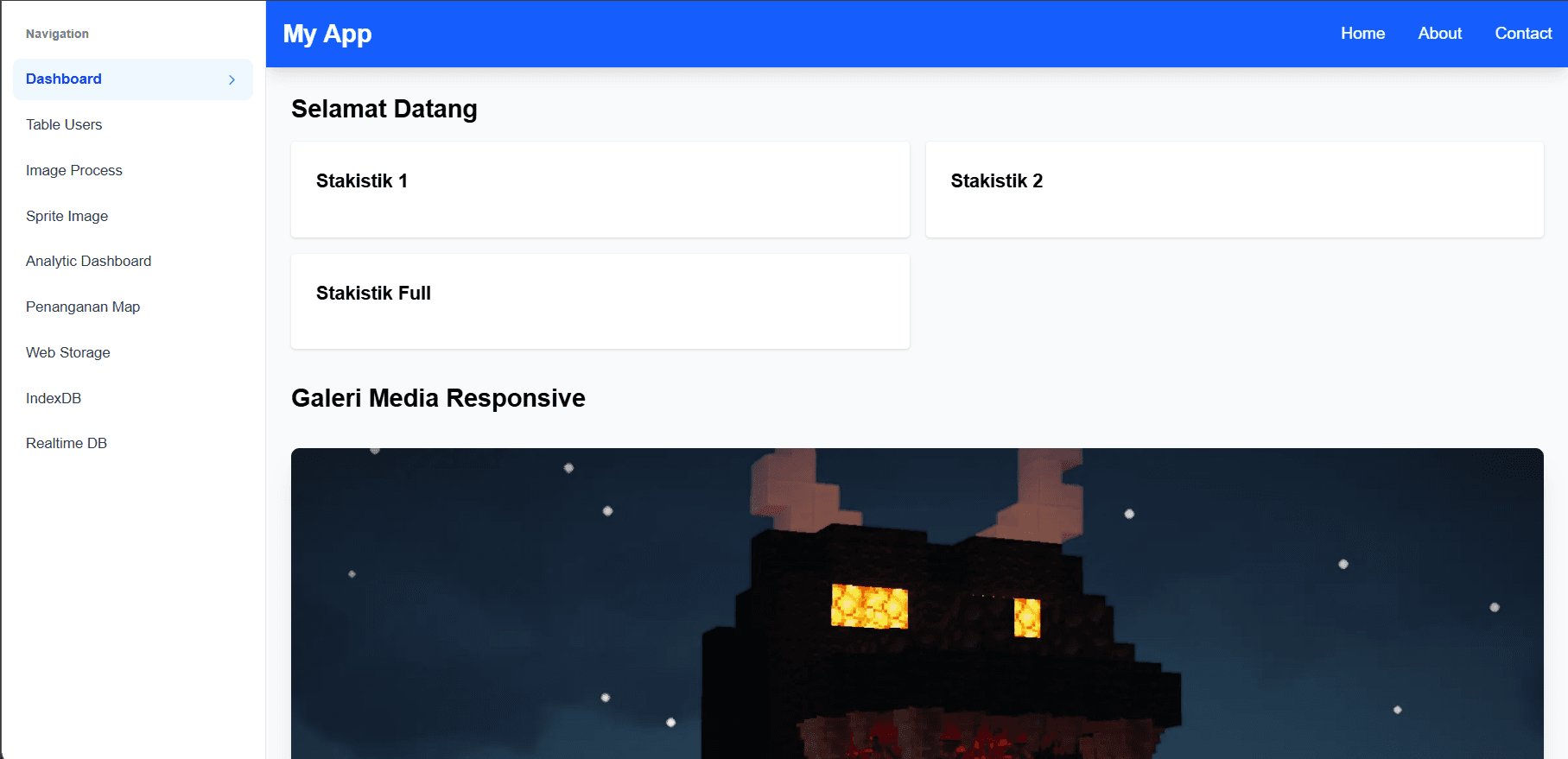The width and height of the screenshot is (1568, 759).
Task: Click the chevron arrow next to Dashboard
Action: (232, 79)
